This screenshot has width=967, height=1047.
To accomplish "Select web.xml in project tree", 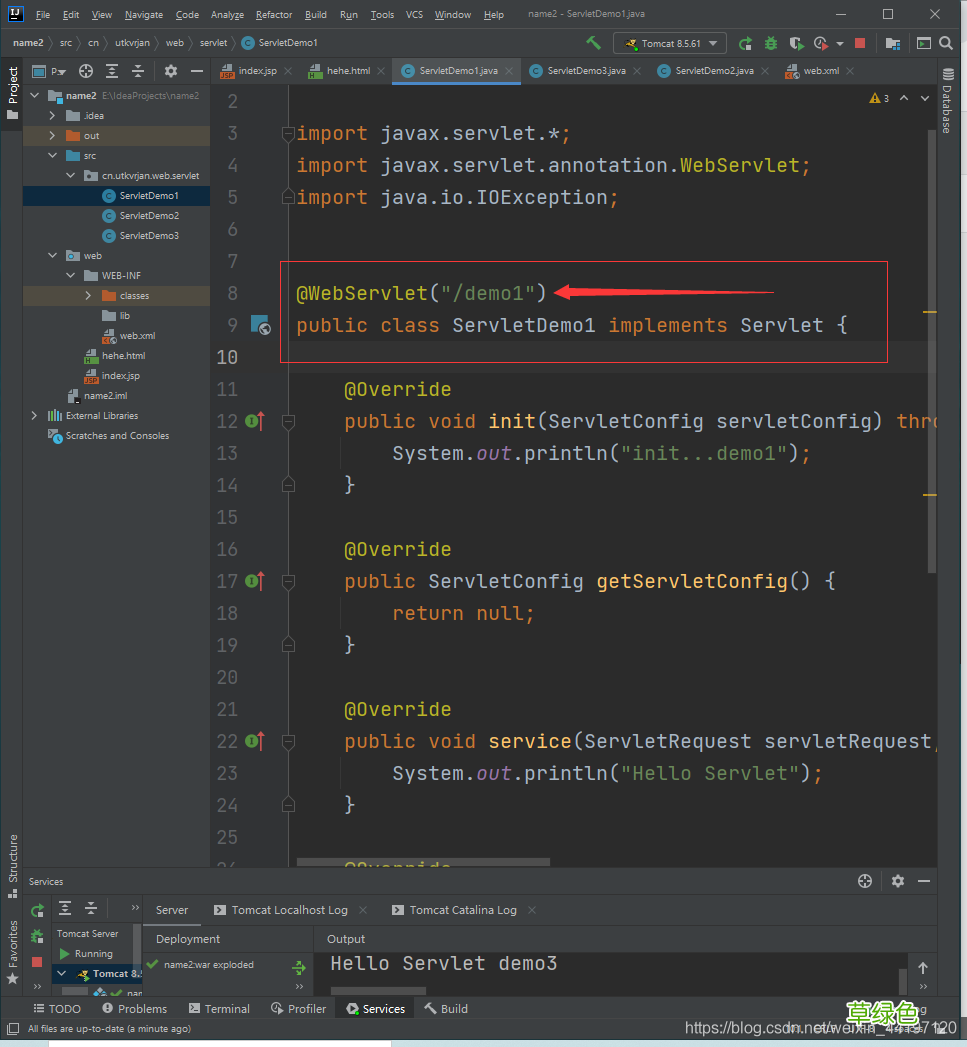I will coord(137,336).
